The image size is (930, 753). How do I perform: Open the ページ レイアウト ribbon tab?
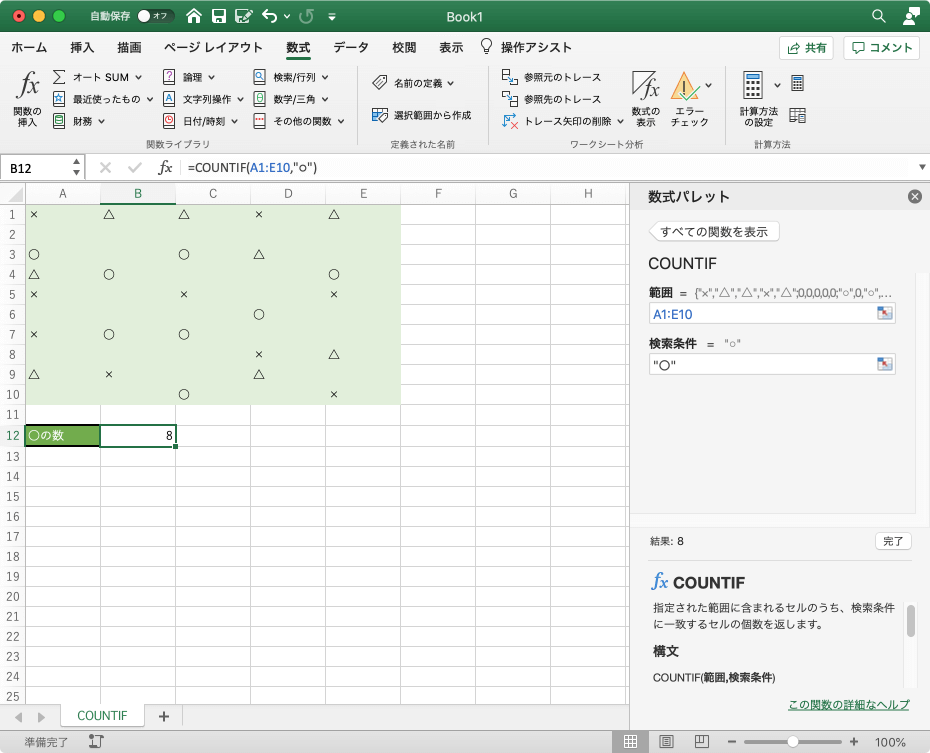coord(213,47)
